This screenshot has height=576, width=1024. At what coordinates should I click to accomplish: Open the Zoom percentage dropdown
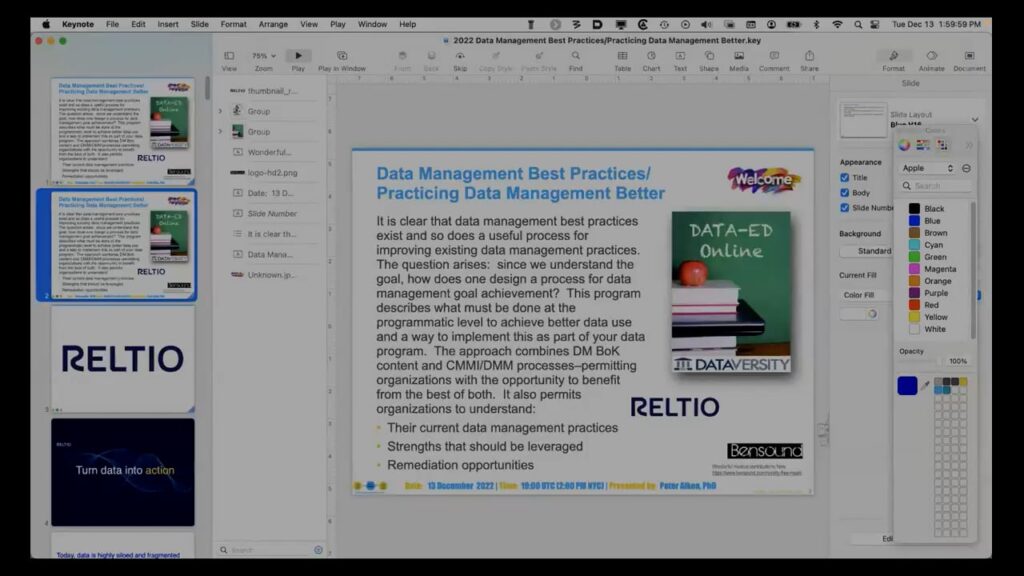click(x=263, y=57)
